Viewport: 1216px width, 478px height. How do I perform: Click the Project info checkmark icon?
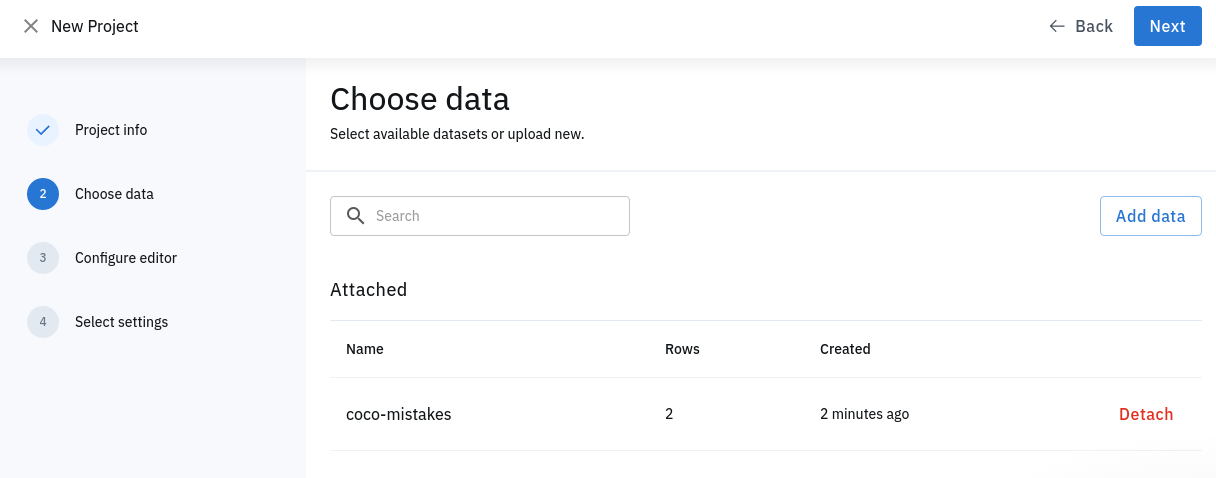pyautogui.click(x=43, y=130)
